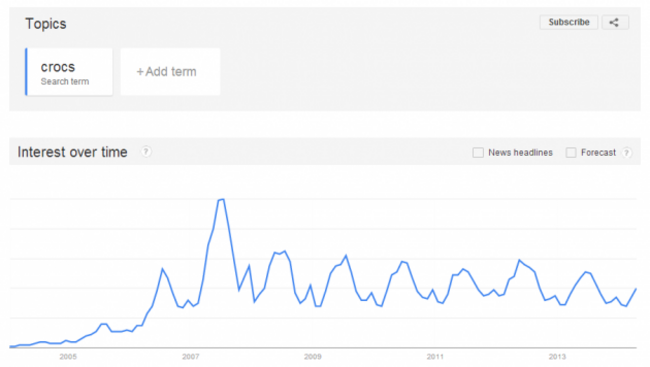Click the News headlines label text
The width and height of the screenshot is (650, 367).
tap(520, 153)
